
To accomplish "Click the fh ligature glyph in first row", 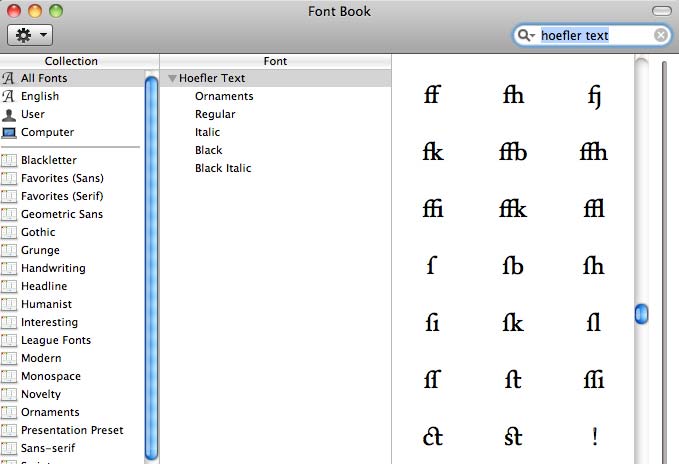I will pyautogui.click(x=513, y=95).
